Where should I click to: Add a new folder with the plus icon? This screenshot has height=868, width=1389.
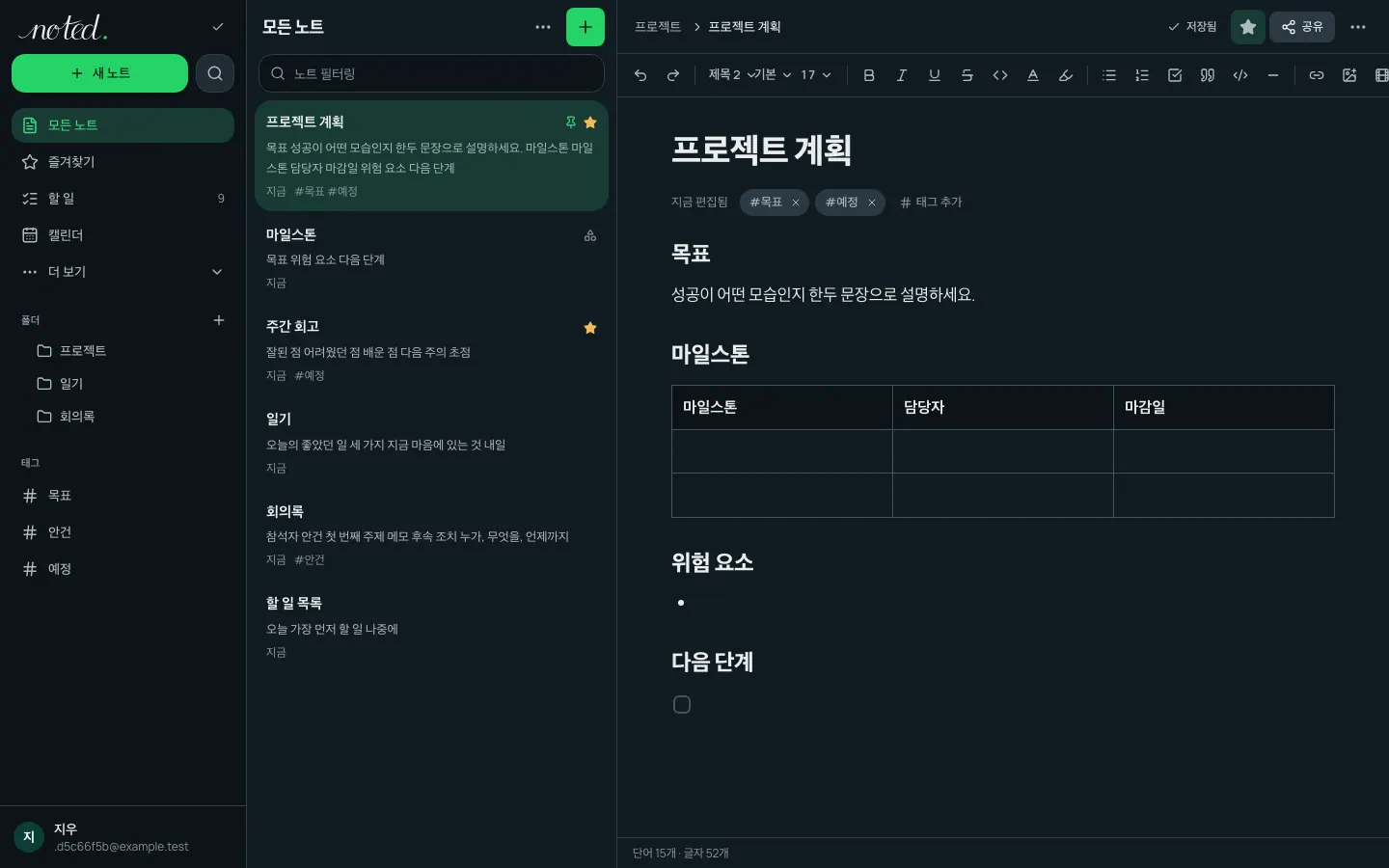[x=219, y=320]
